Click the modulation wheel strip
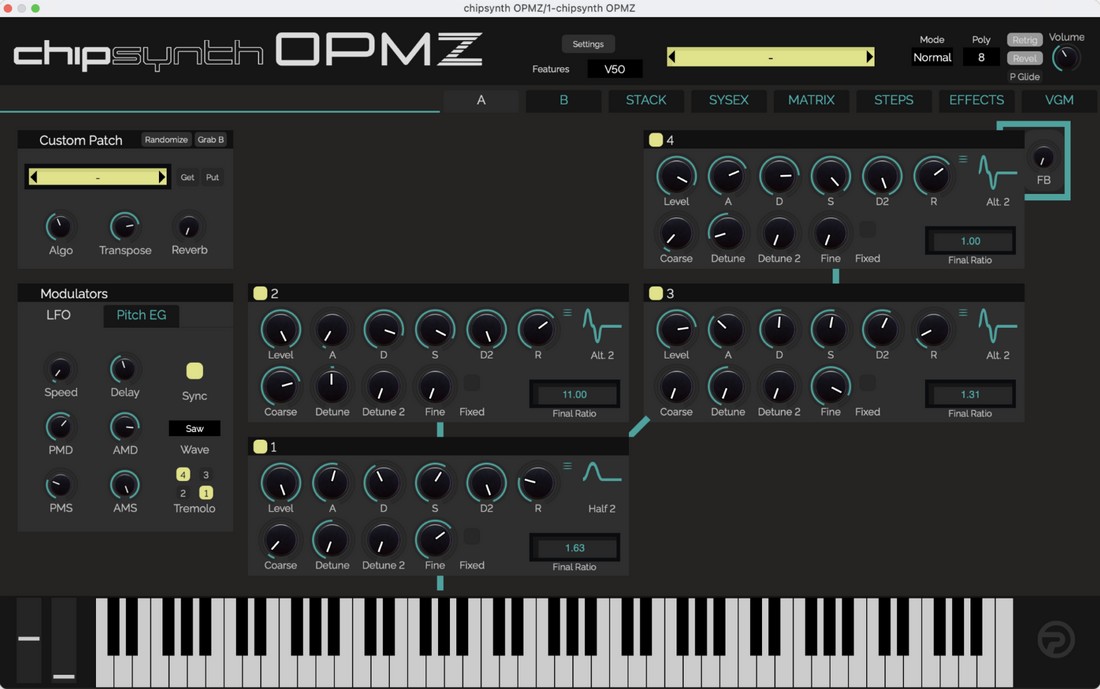The width and height of the screenshot is (1100, 689). (x=64, y=638)
